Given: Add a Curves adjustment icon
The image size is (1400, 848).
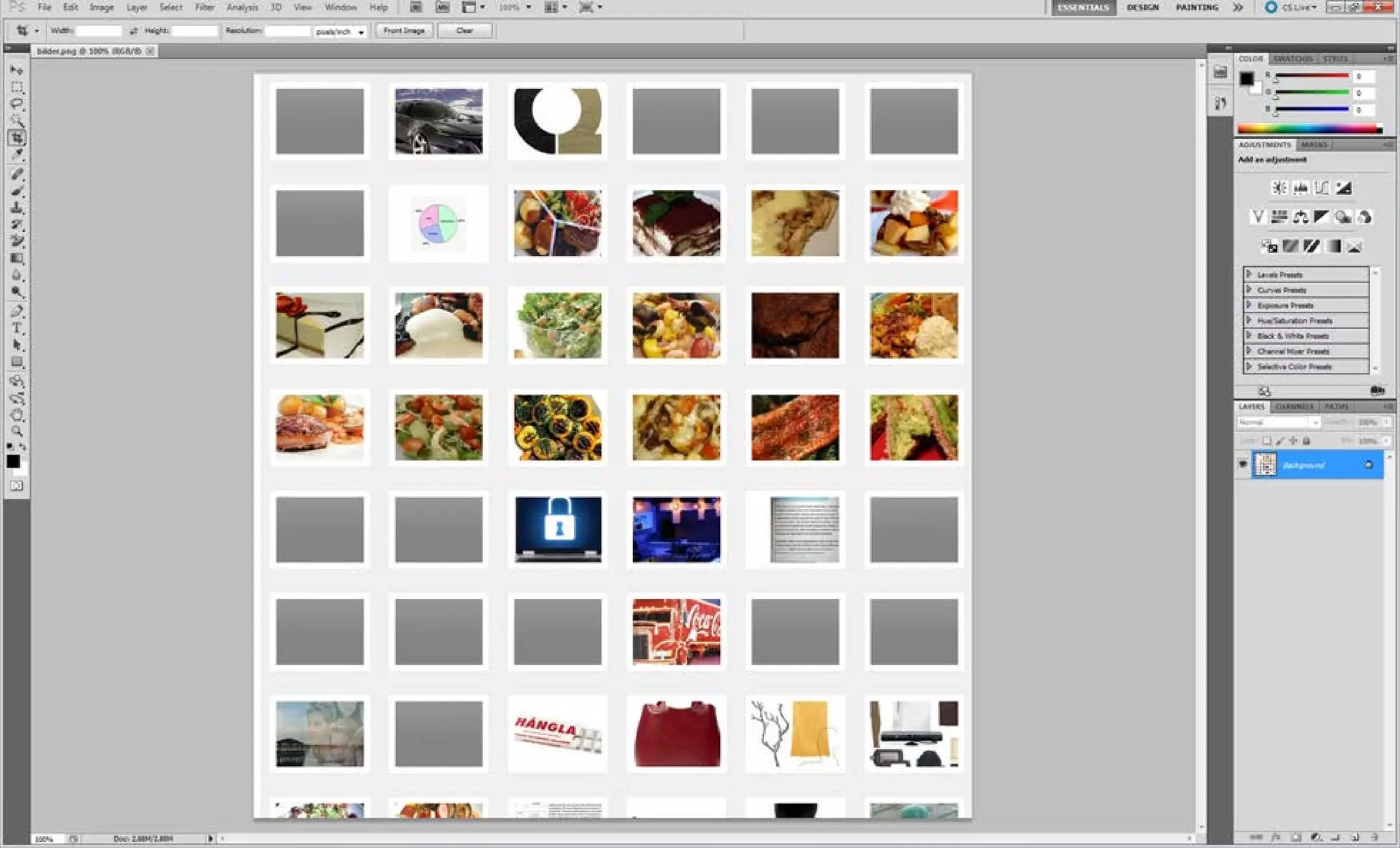Looking at the screenshot, I should [1321, 187].
